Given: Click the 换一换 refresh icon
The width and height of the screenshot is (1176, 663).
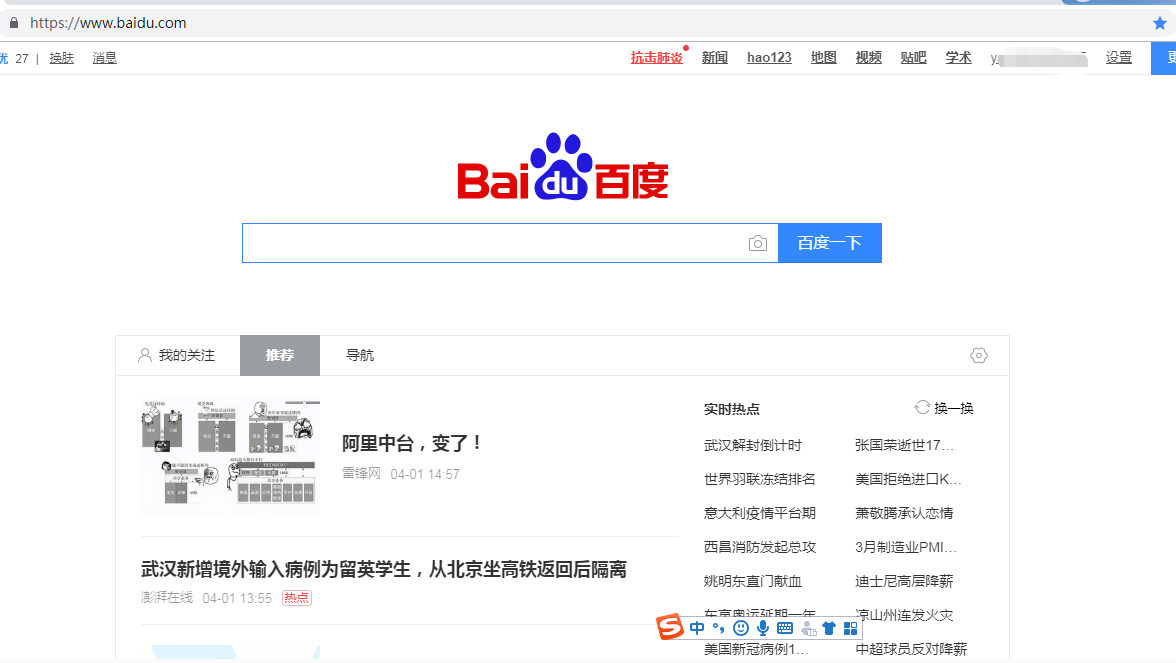Looking at the screenshot, I should point(922,407).
